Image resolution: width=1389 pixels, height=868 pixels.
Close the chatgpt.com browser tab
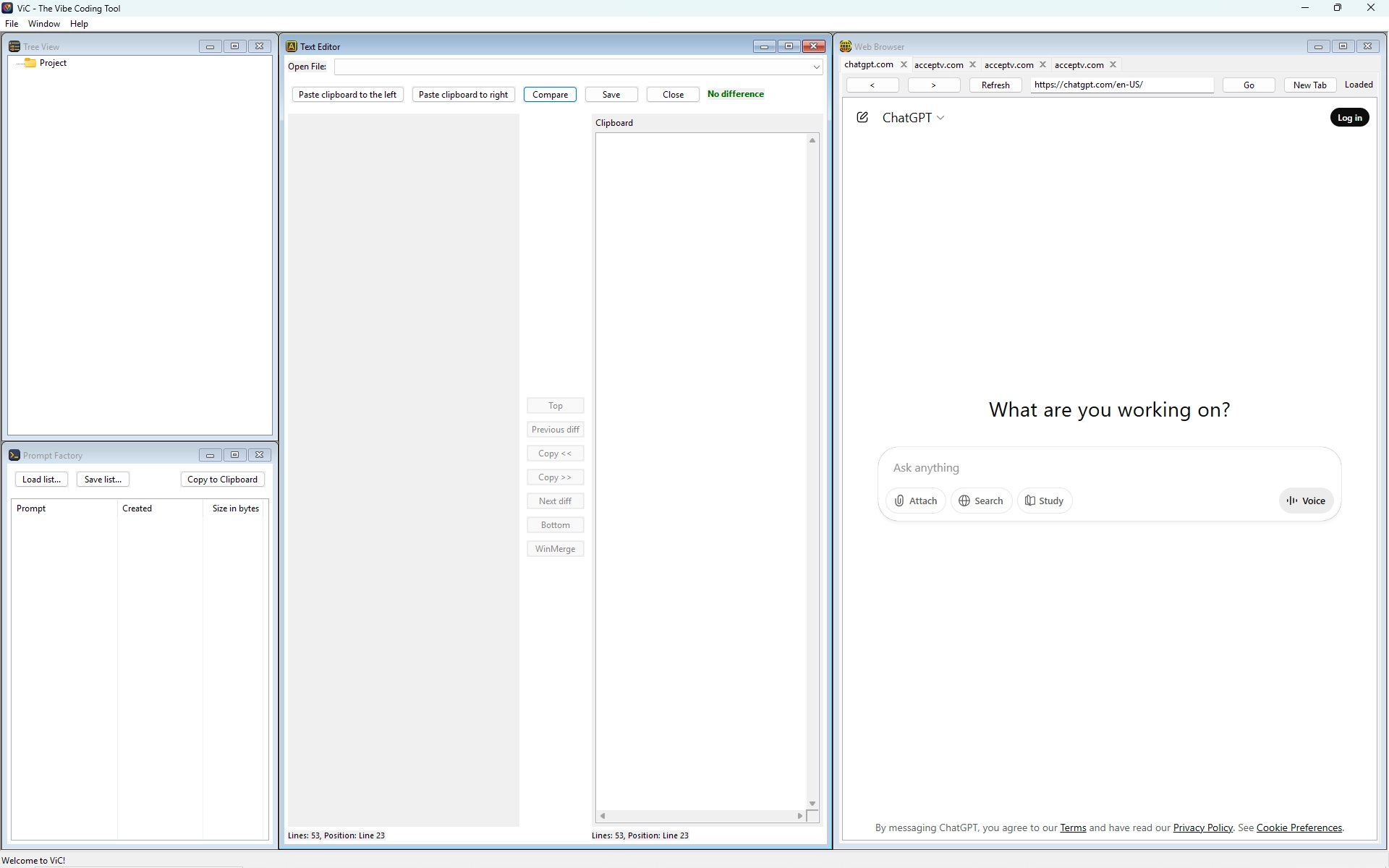904,64
